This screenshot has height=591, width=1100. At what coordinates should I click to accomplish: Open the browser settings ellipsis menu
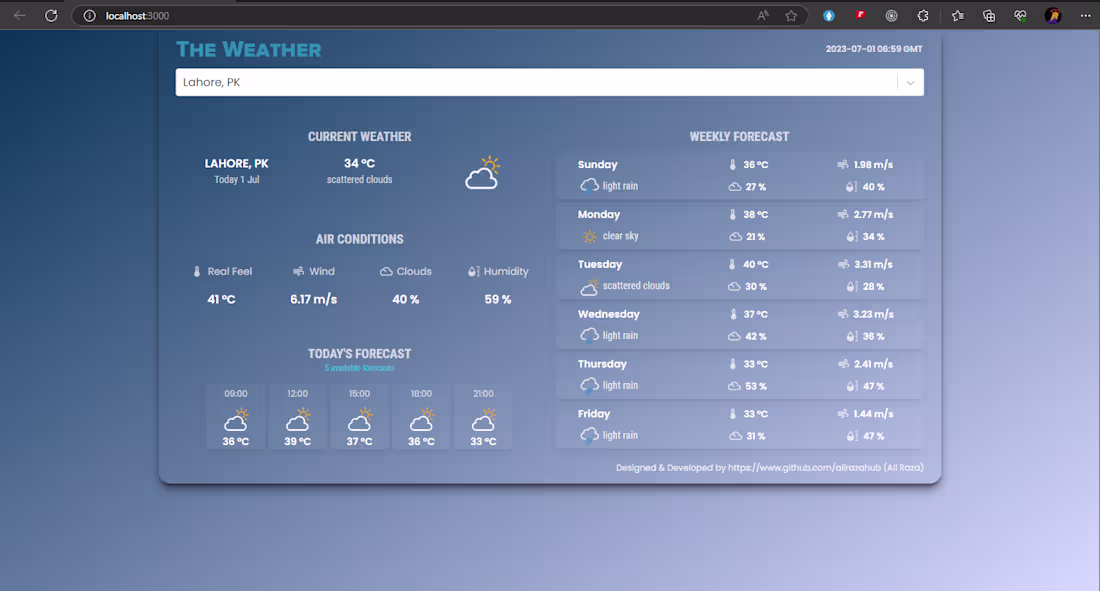tap(1085, 15)
